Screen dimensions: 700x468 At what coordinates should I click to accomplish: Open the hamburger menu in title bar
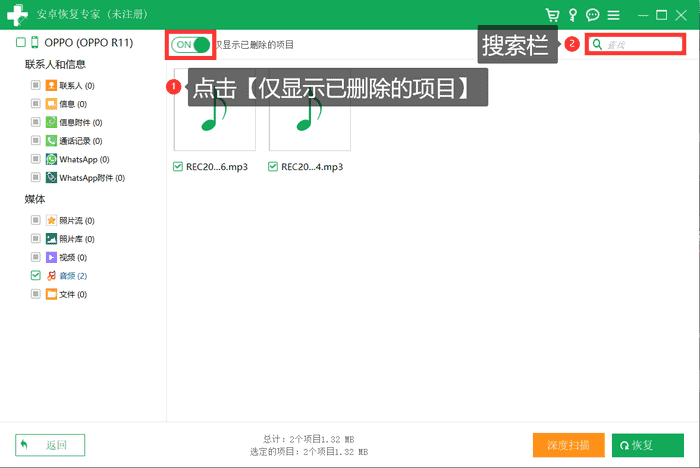[x=613, y=15]
